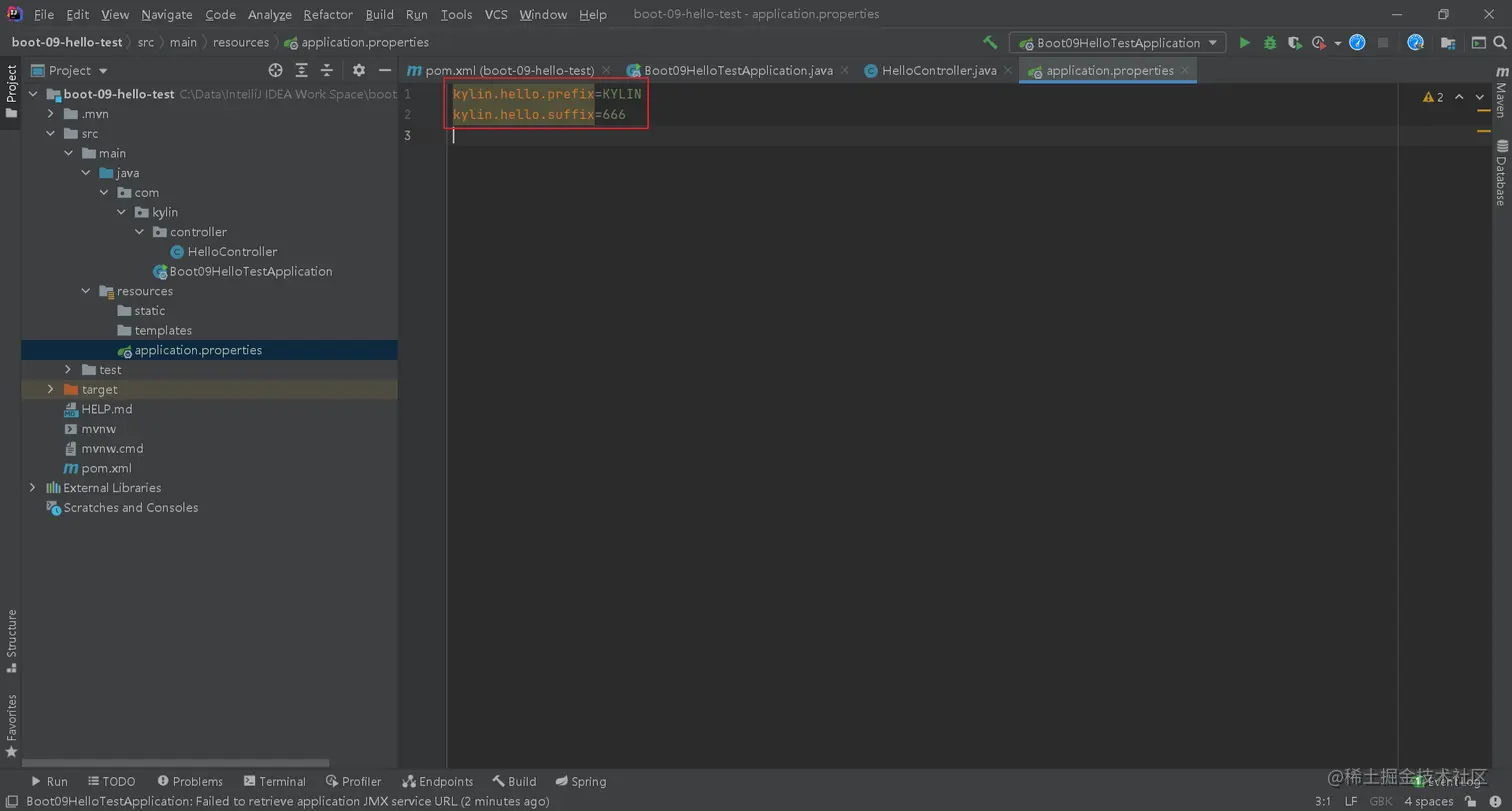The image size is (1512, 811).
Task: Open the dropdown arrow next to profiler run icon
Action: (1338, 43)
